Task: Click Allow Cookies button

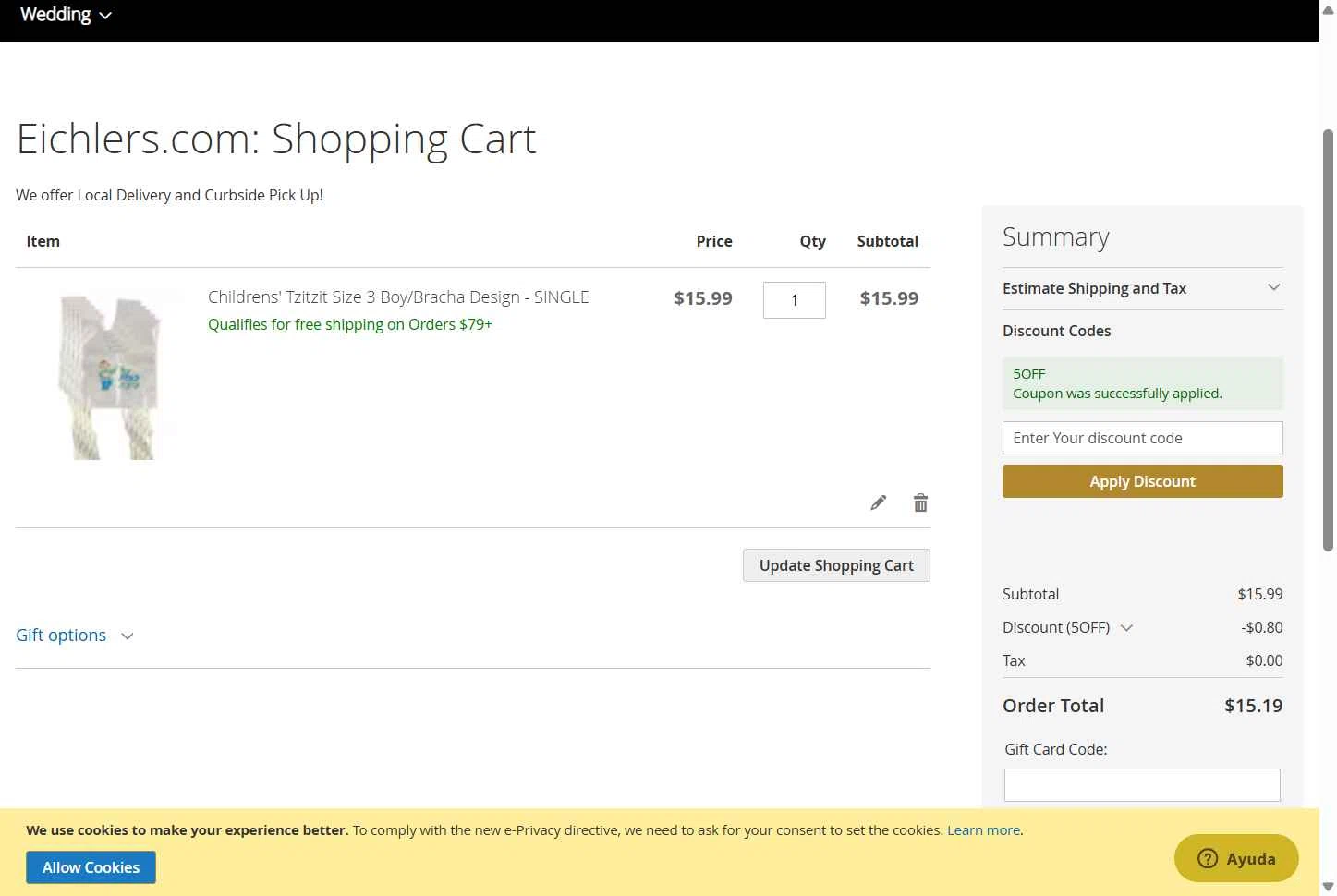Action: click(x=91, y=867)
